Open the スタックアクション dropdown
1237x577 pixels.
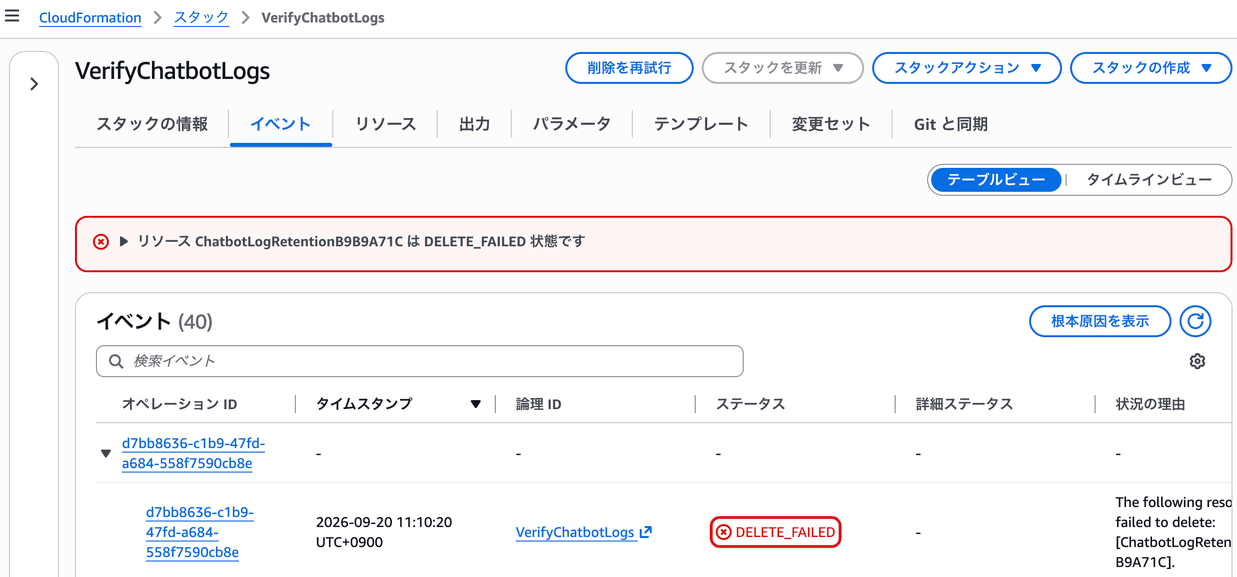tap(967, 68)
